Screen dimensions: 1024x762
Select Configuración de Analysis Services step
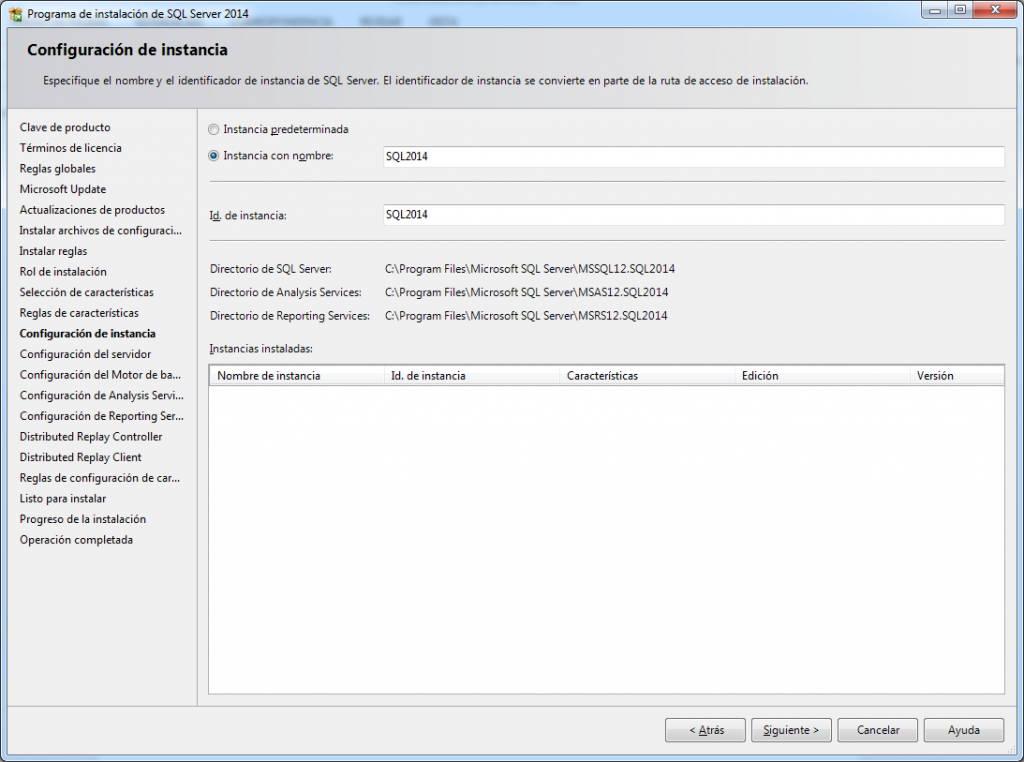[x=101, y=396]
